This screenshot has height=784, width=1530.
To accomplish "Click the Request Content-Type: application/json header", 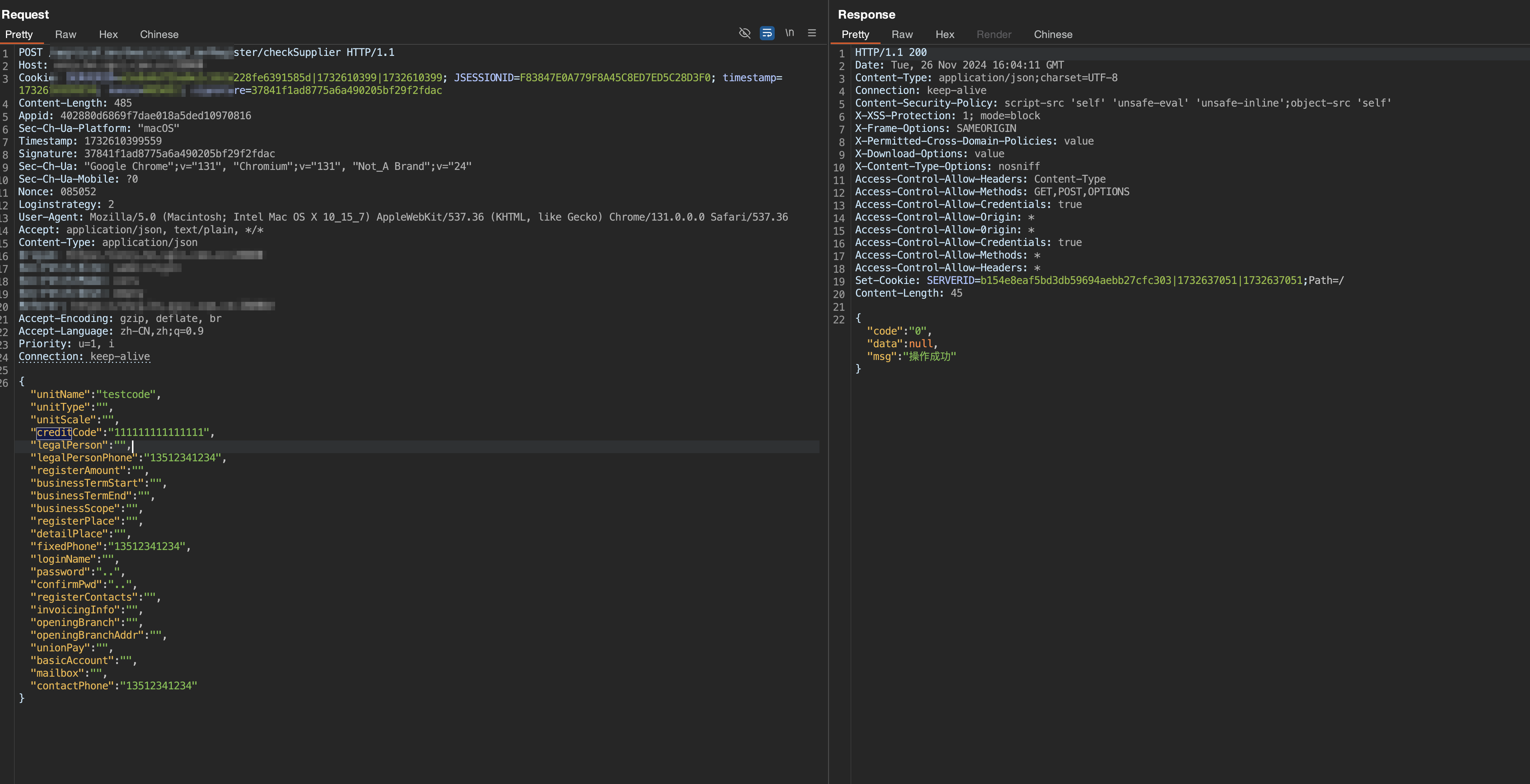I will tap(108, 242).
